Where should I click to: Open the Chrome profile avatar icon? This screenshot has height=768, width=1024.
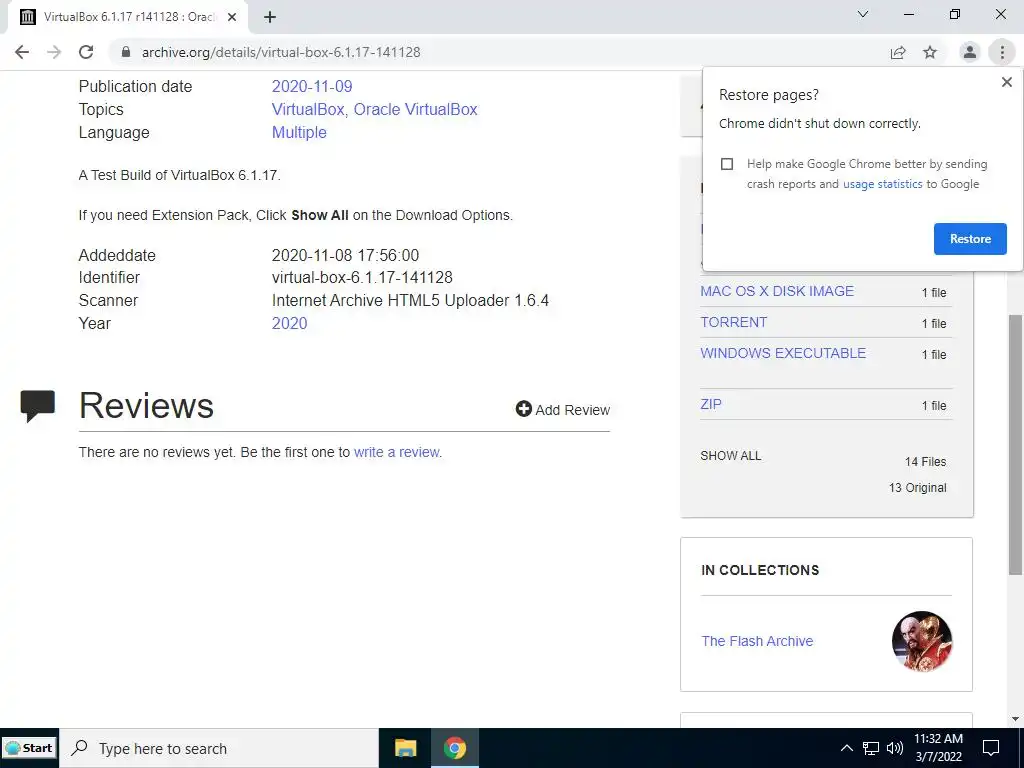pyautogui.click(x=970, y=52)
